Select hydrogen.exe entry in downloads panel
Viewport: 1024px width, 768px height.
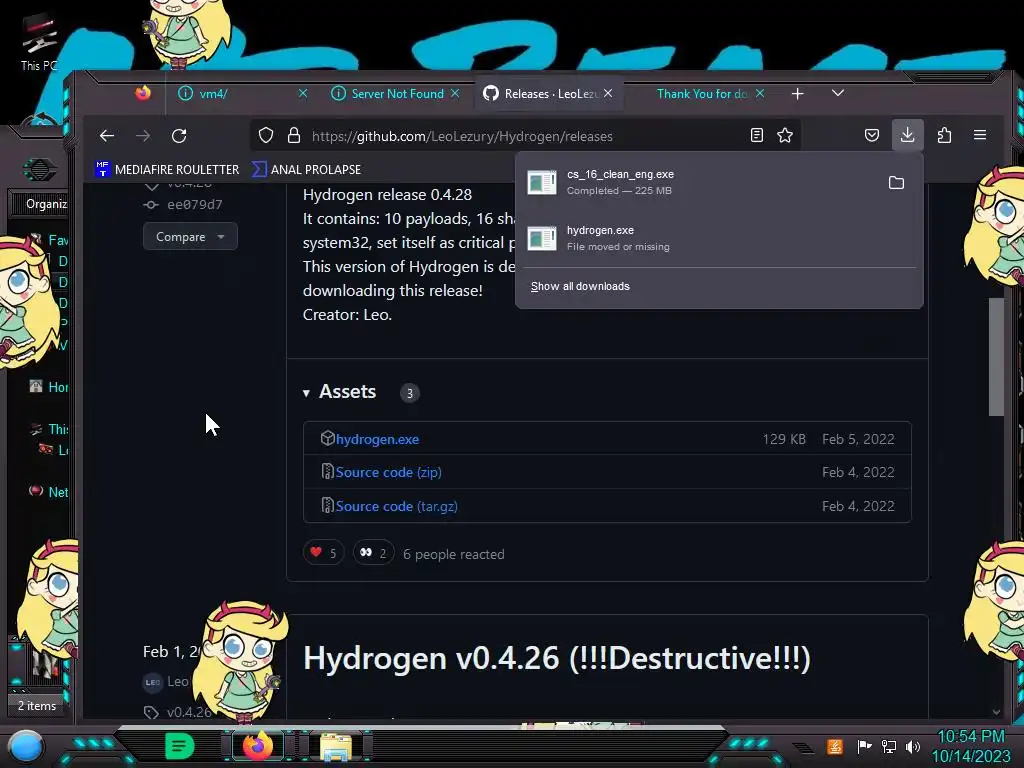coord(718,238)
